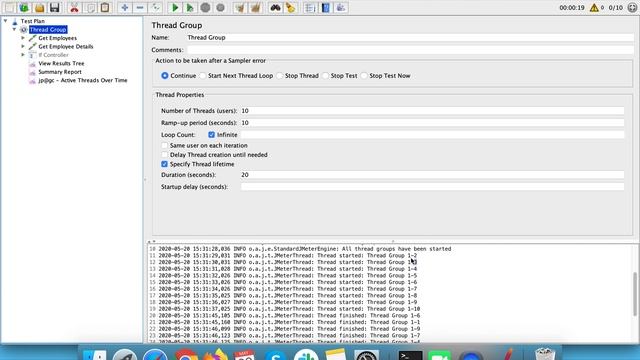Save the test plan with floppy icon
Screen dimensions: 640x360
click(54, 7)
